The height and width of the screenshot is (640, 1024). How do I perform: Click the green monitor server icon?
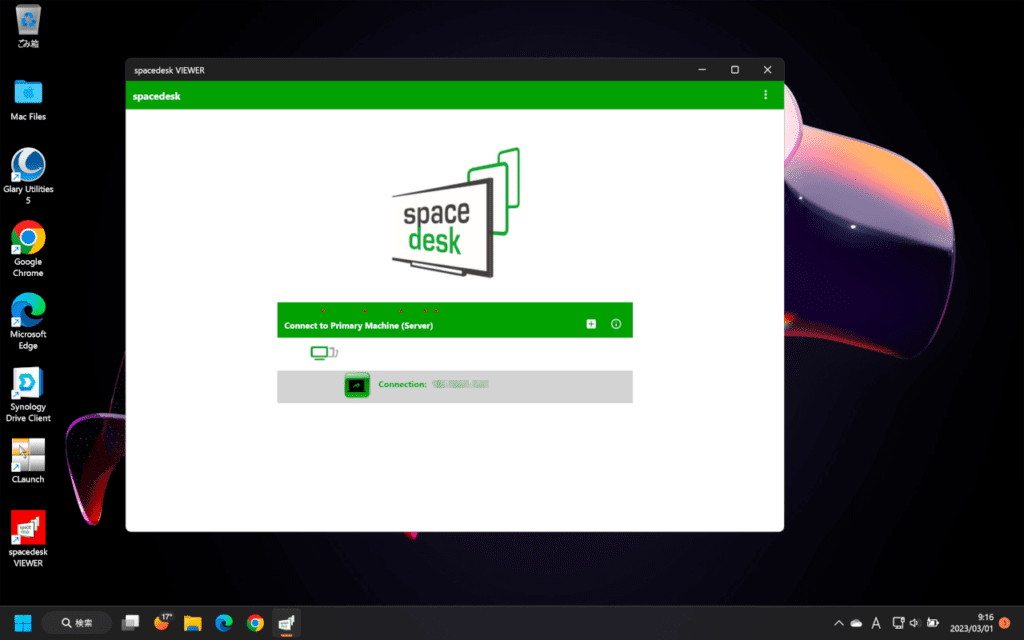pos(323,353)
